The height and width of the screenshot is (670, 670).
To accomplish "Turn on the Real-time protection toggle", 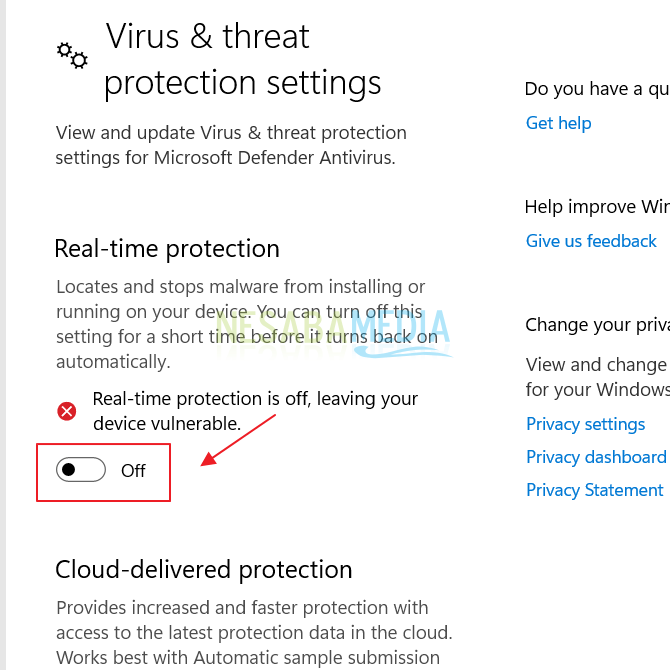I will coord(81,470).
